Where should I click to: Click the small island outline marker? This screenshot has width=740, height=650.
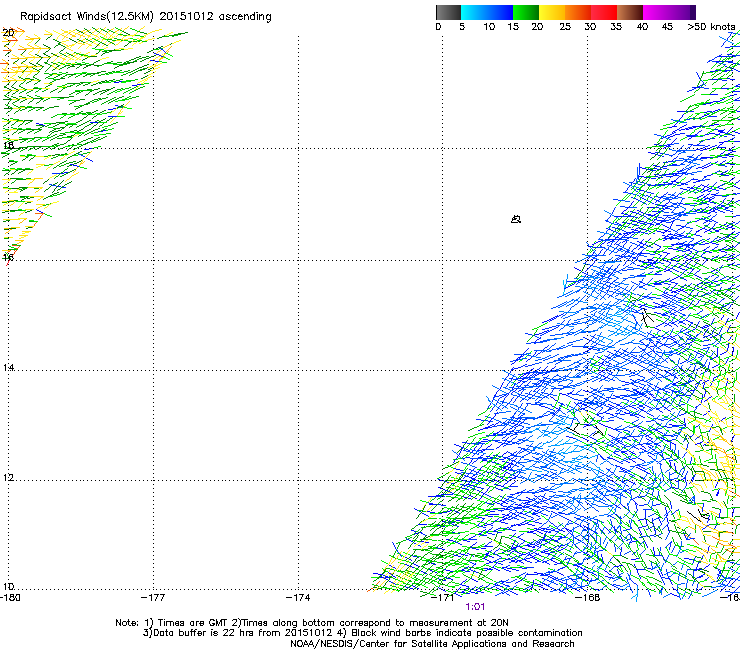tap(516, 219)
